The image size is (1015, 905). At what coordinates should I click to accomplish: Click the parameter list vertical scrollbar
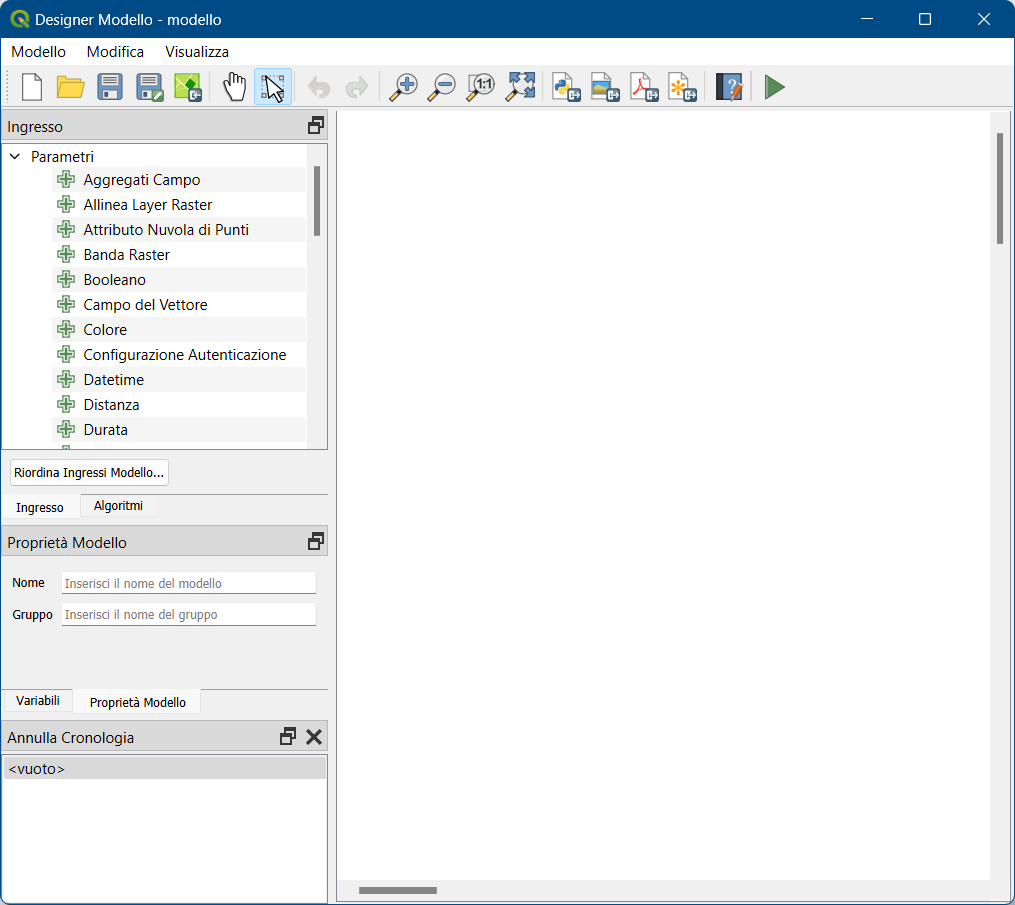coord(317,201)
